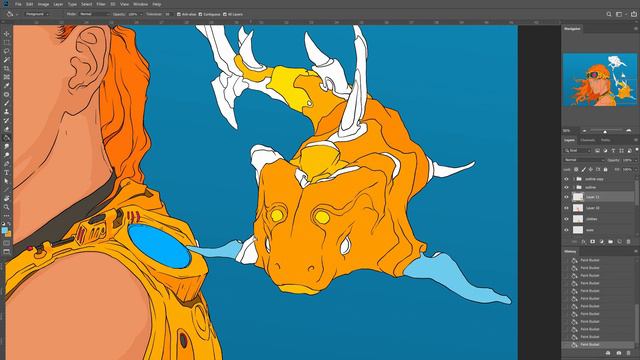Select the Lasso tool

tap(7, 51)
